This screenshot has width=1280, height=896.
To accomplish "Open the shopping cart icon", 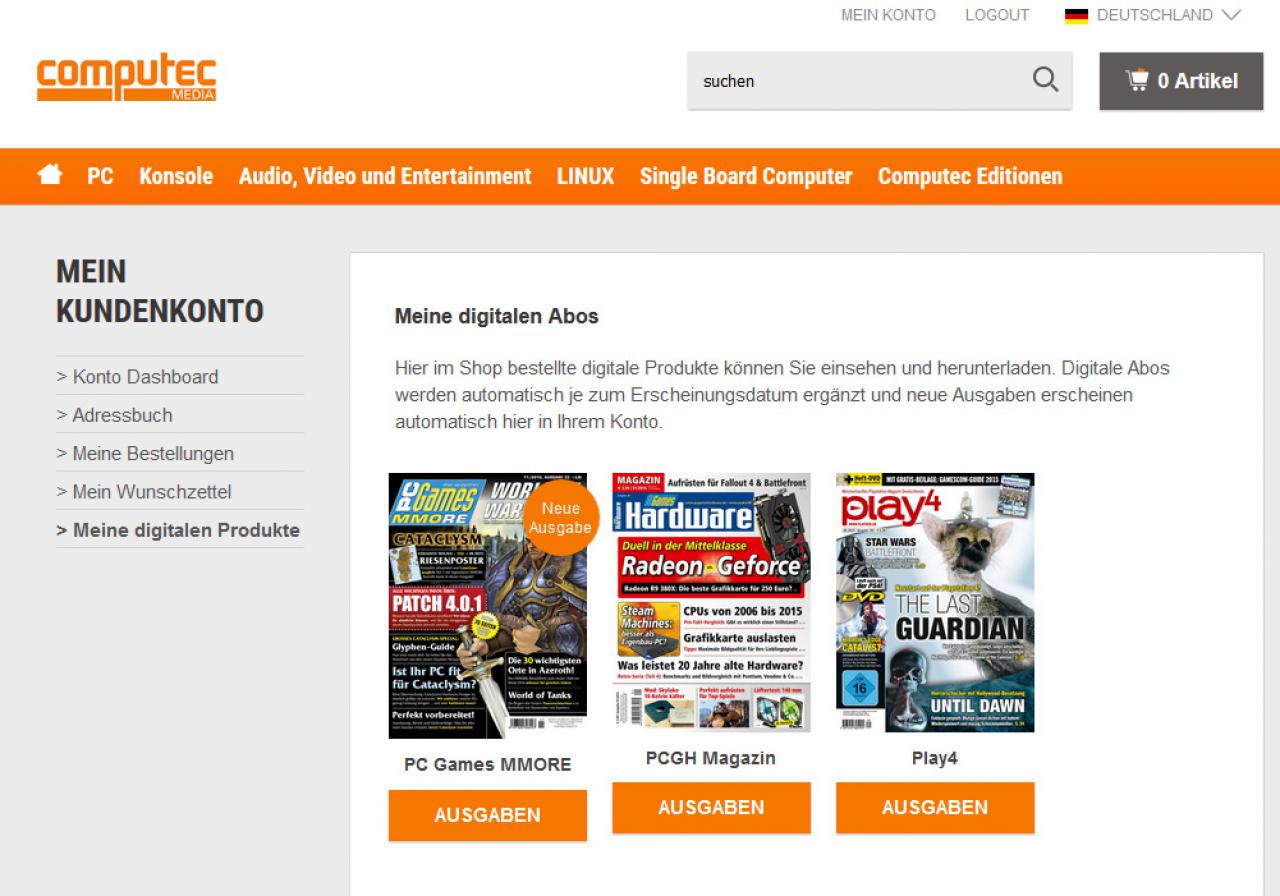I will click(1137, 80).
